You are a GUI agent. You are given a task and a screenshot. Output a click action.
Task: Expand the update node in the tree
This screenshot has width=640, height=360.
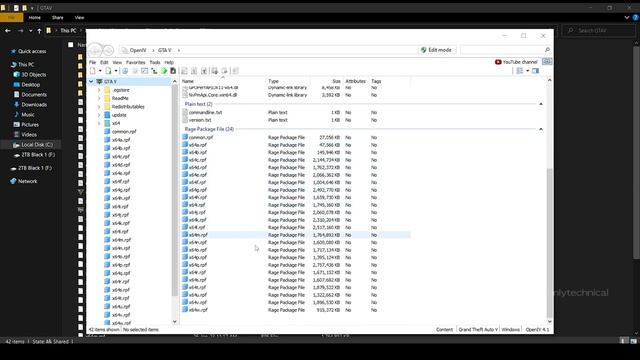(99, 115)
